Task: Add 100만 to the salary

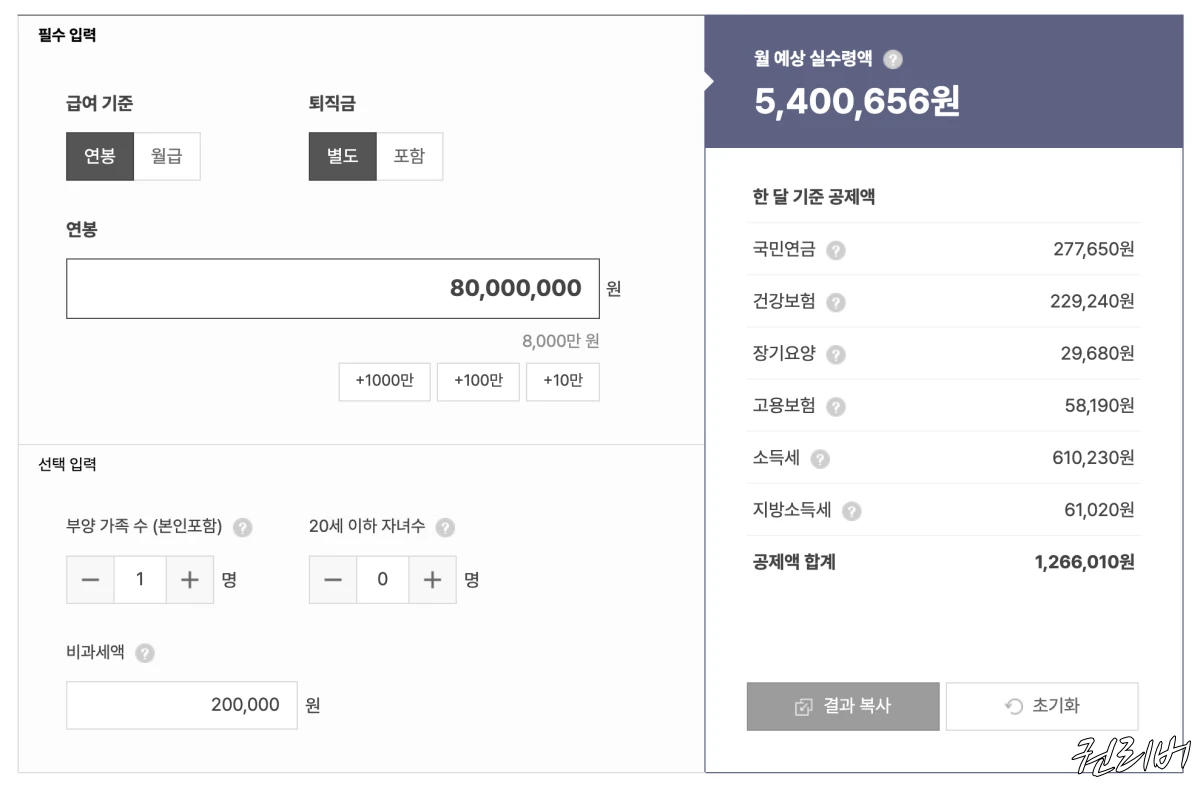Action: click(x=478, y=381)
